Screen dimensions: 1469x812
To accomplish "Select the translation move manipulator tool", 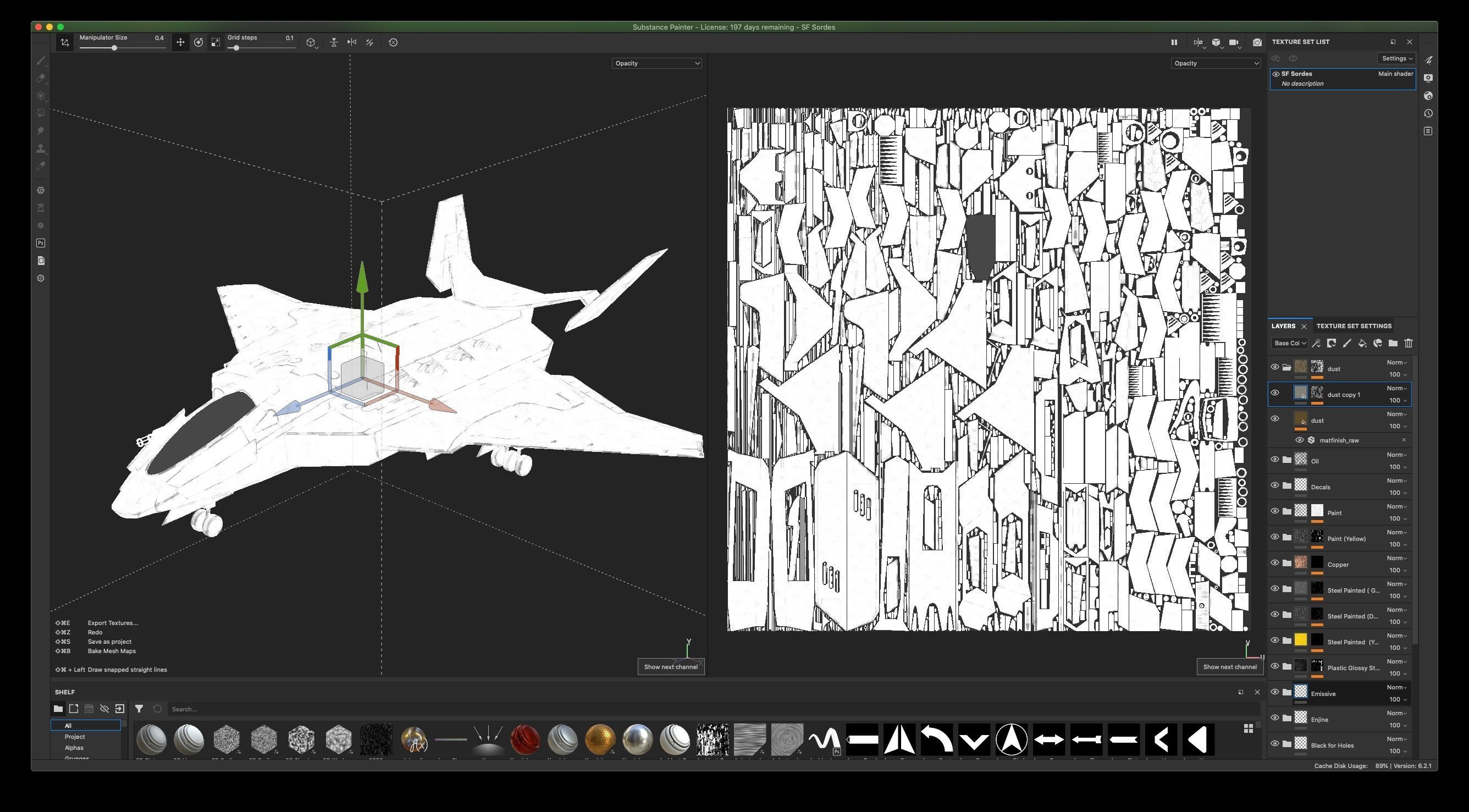I will pyautogui.click(x=180, y=42).
